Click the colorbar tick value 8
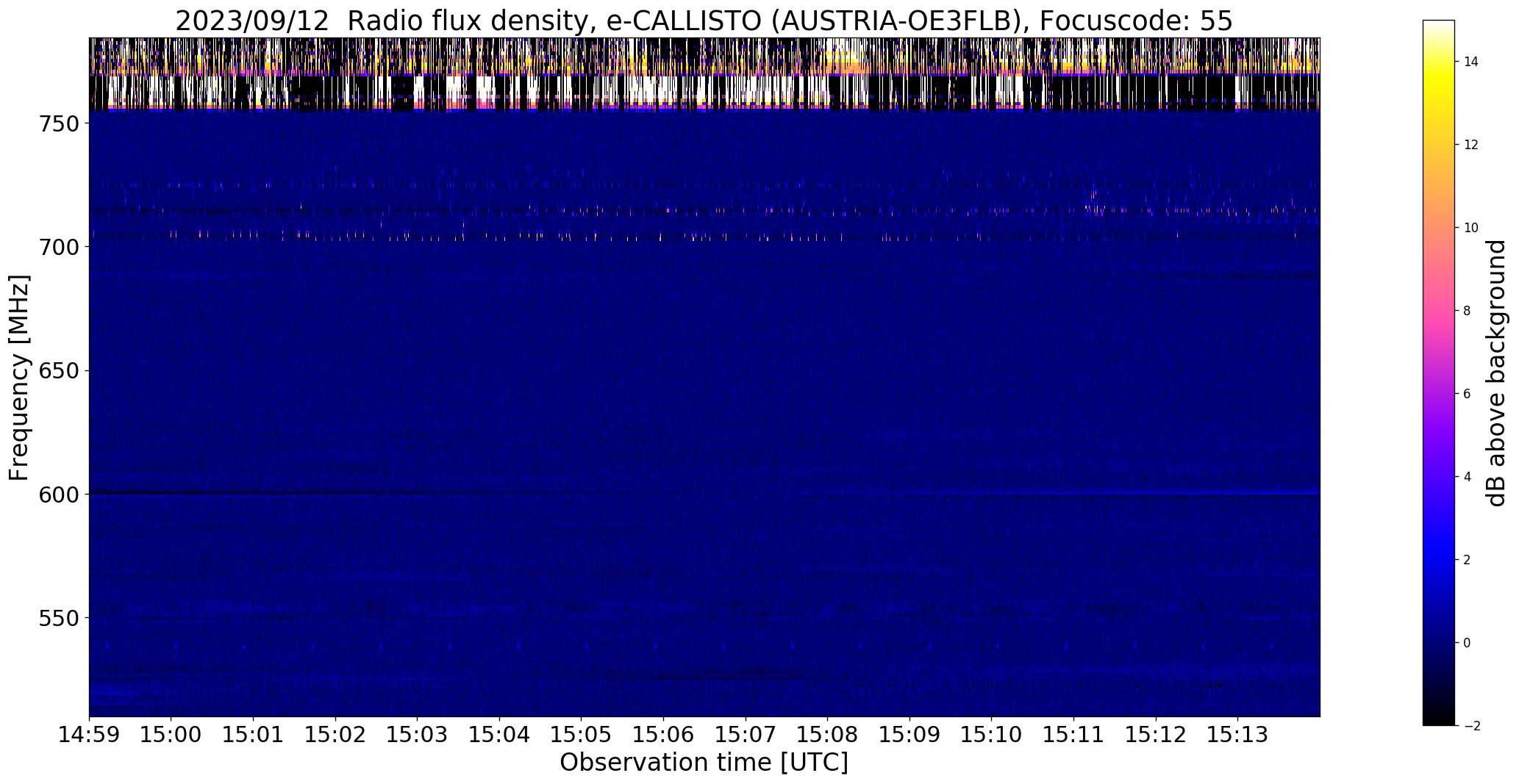This screenshot has width=1519, height=784. pyautogui.click(x=1468, y=311)
